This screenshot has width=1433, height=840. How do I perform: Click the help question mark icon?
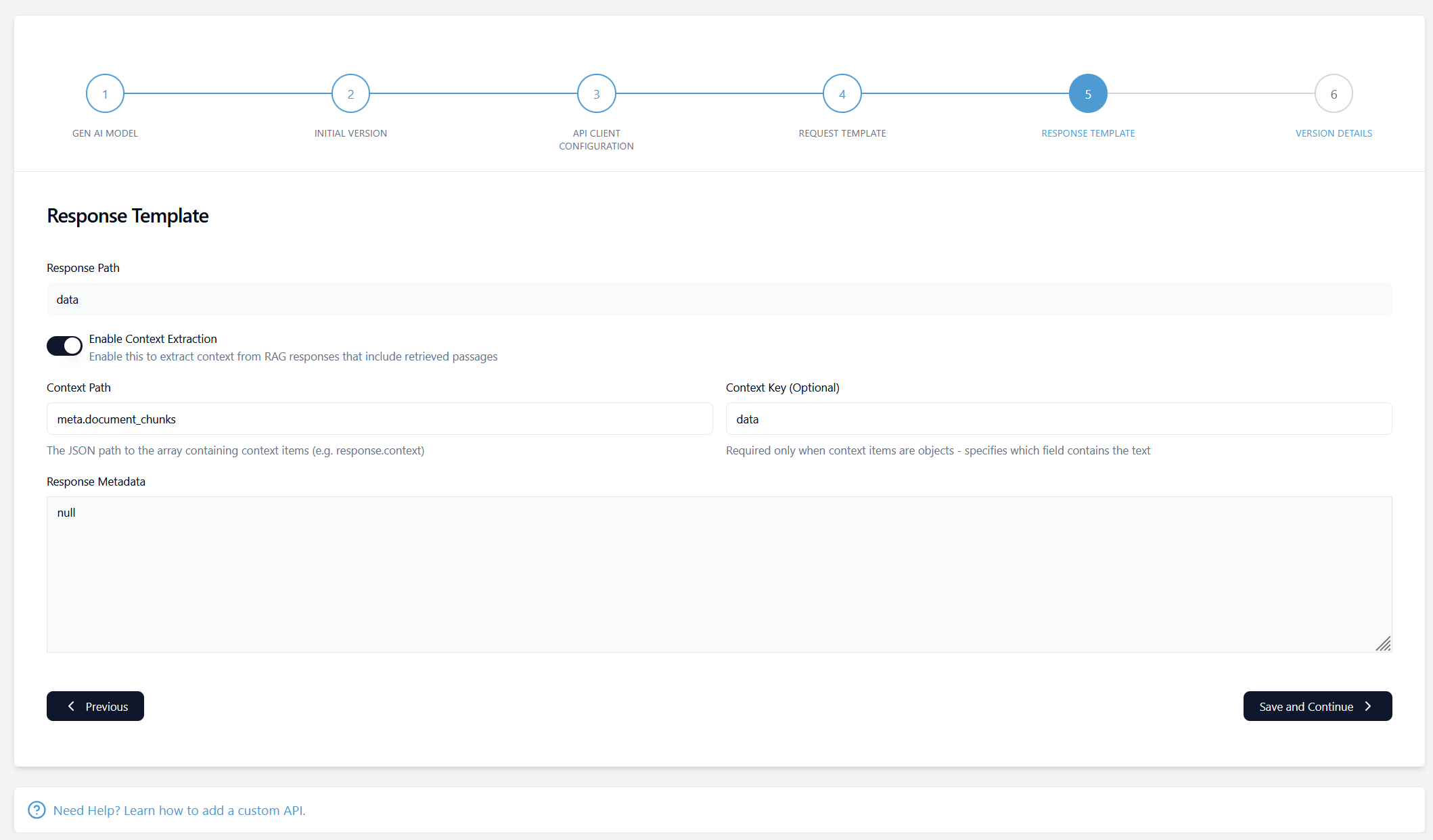[37, 810]
